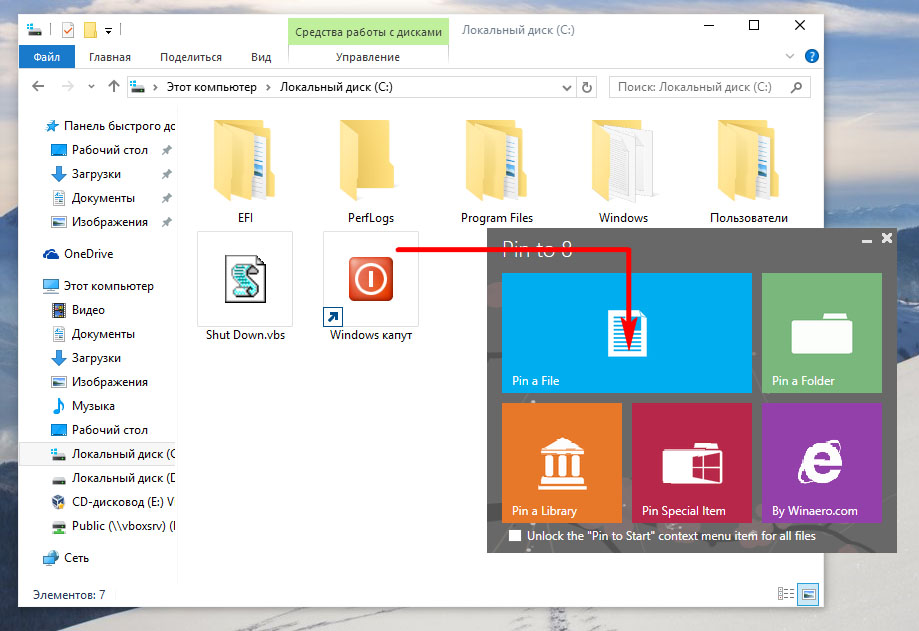The width and height of the screenshot is (919, 631).
Task: Open the Customize Quick Access Toolbar dropdown
Action: point(108,30)
